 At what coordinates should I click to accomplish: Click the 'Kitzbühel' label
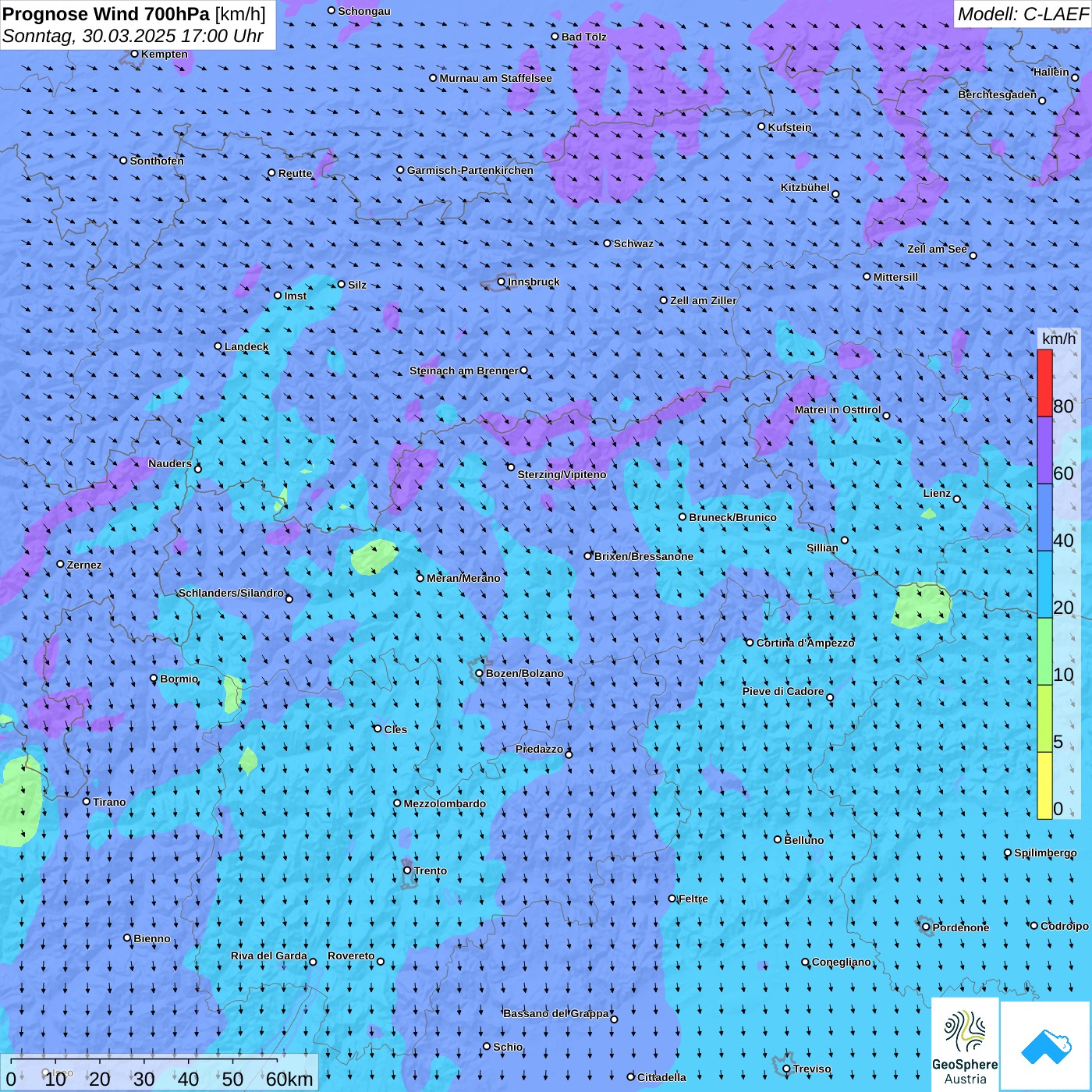805,187
